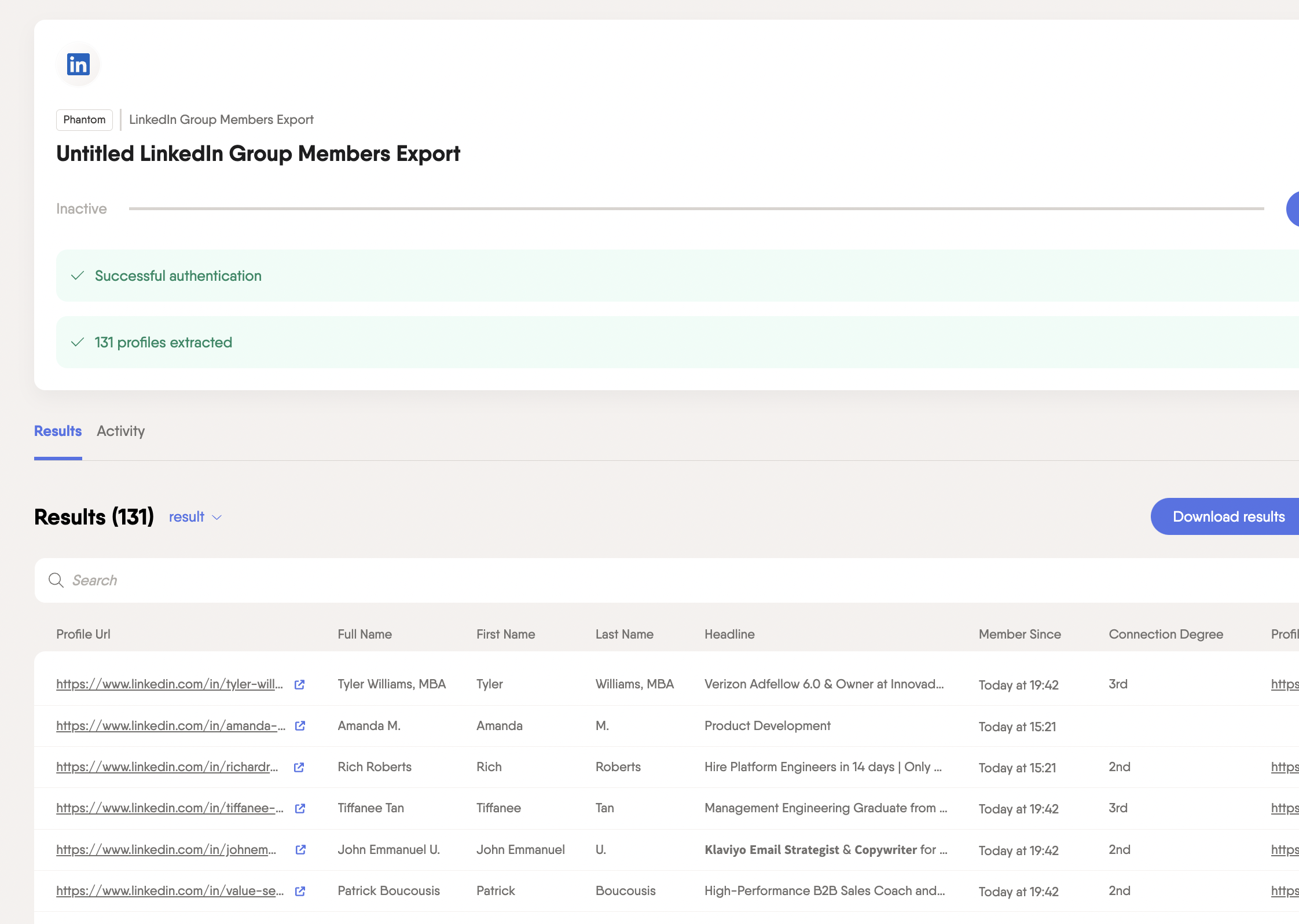
Task: Expand the result dropdown selector
Action: point(195,517)
